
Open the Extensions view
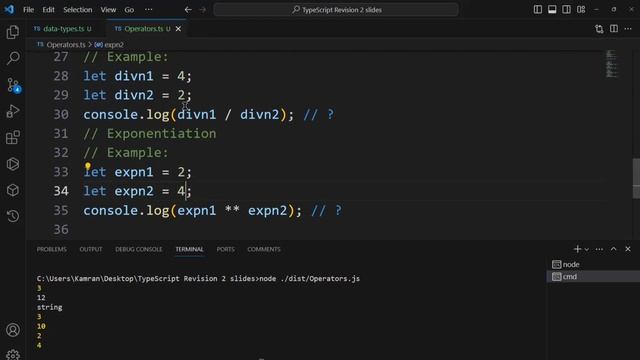(13, 138)
